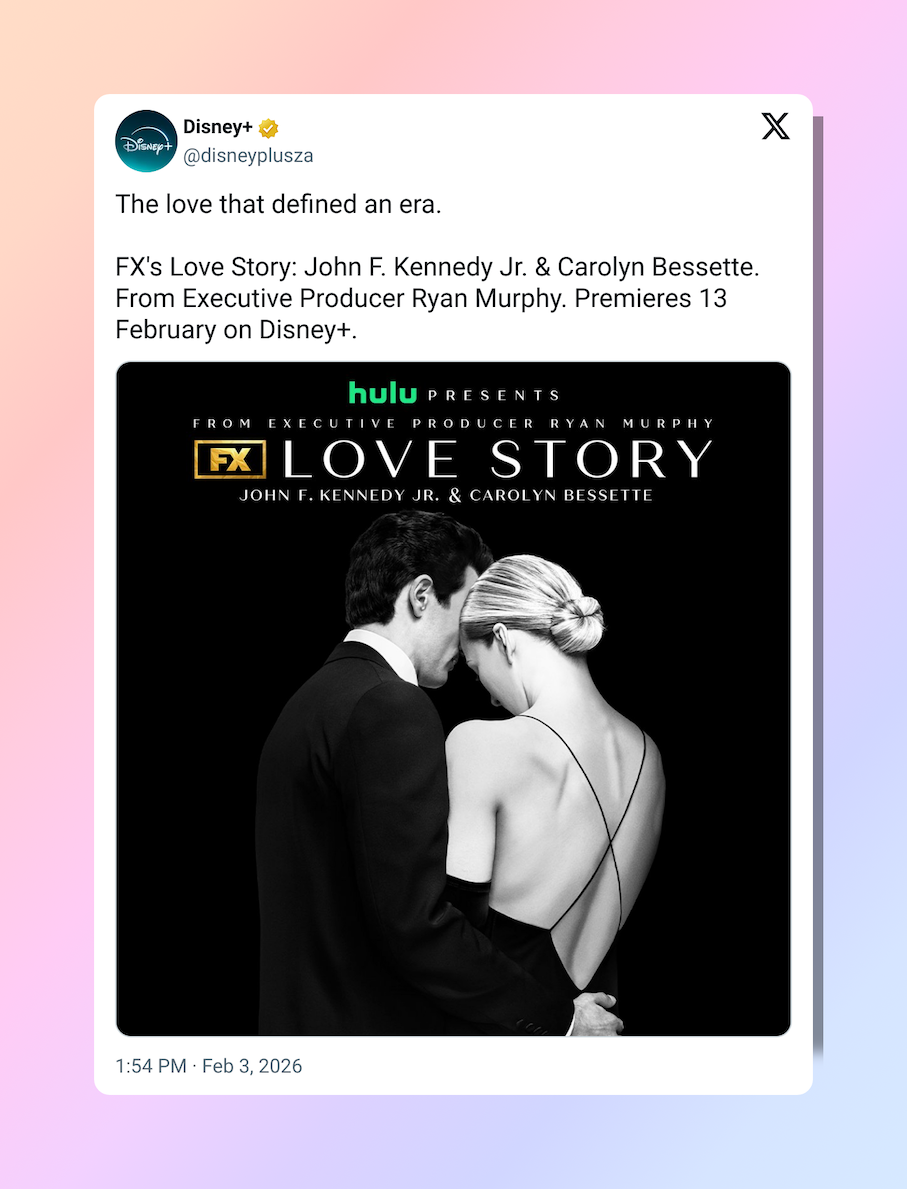Click the Disney+ account name
907x1189 pixels.
[x=218, y=127]
